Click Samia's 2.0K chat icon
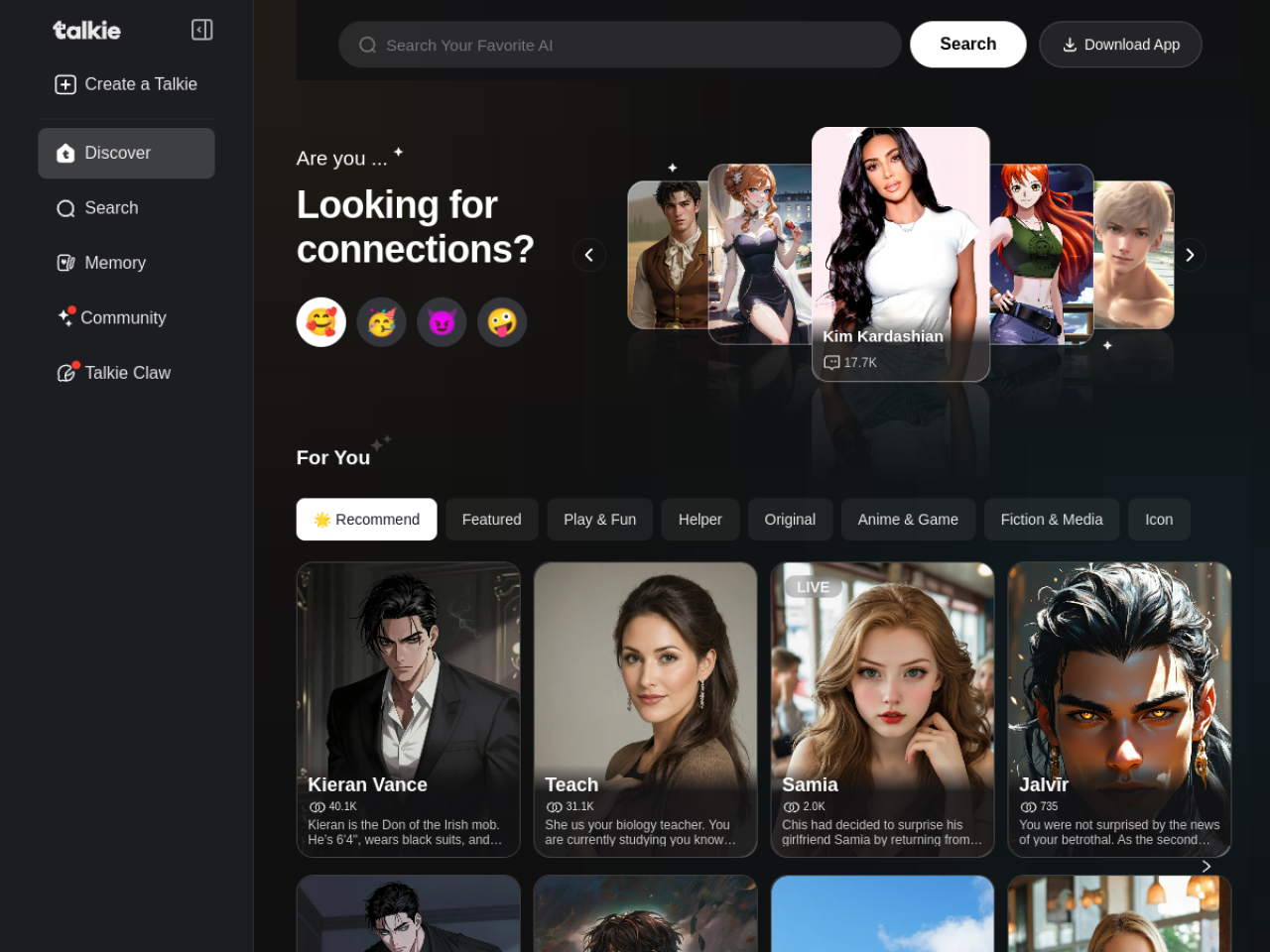The width and height of the screenshot is (1270, 952). [x=792, y=807]
